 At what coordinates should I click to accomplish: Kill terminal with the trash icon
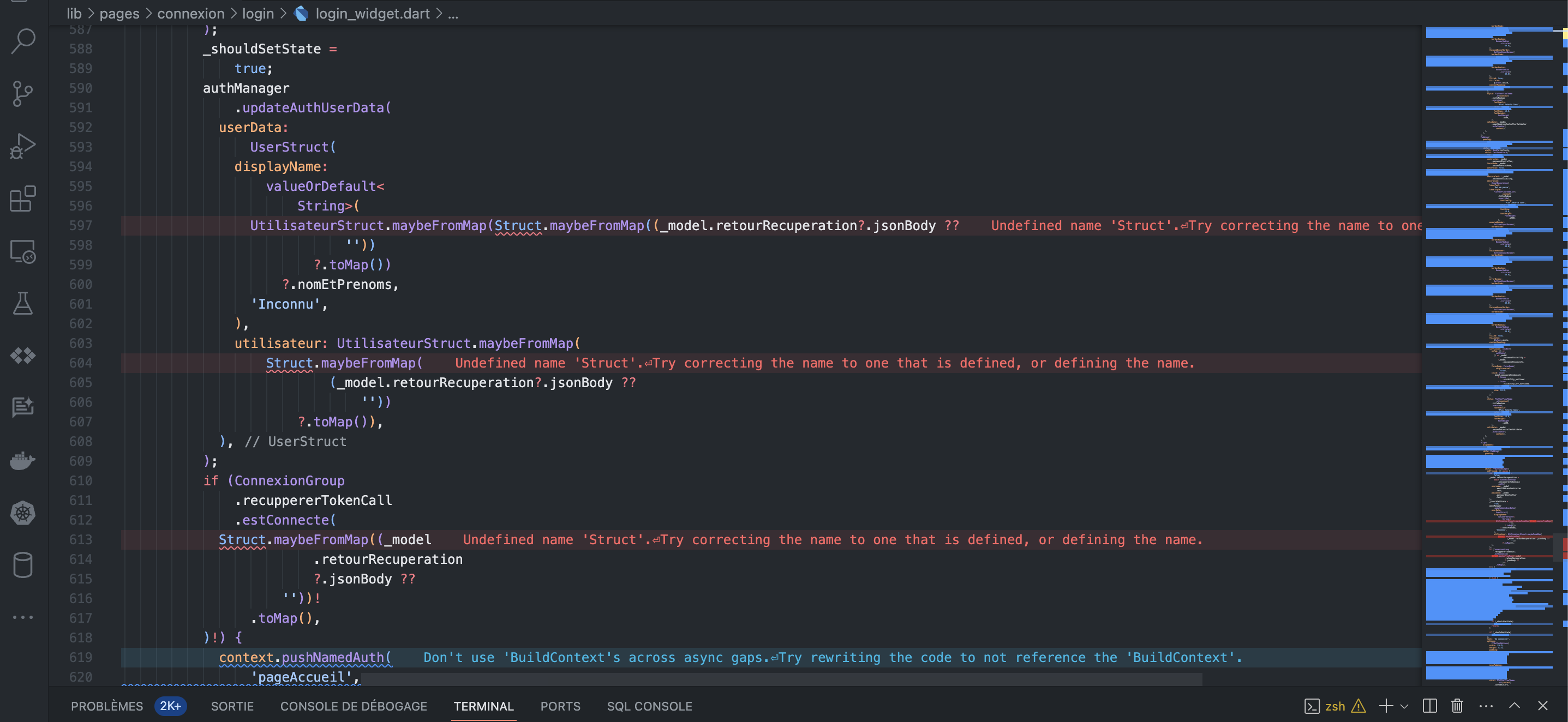tap(1457, 706)
